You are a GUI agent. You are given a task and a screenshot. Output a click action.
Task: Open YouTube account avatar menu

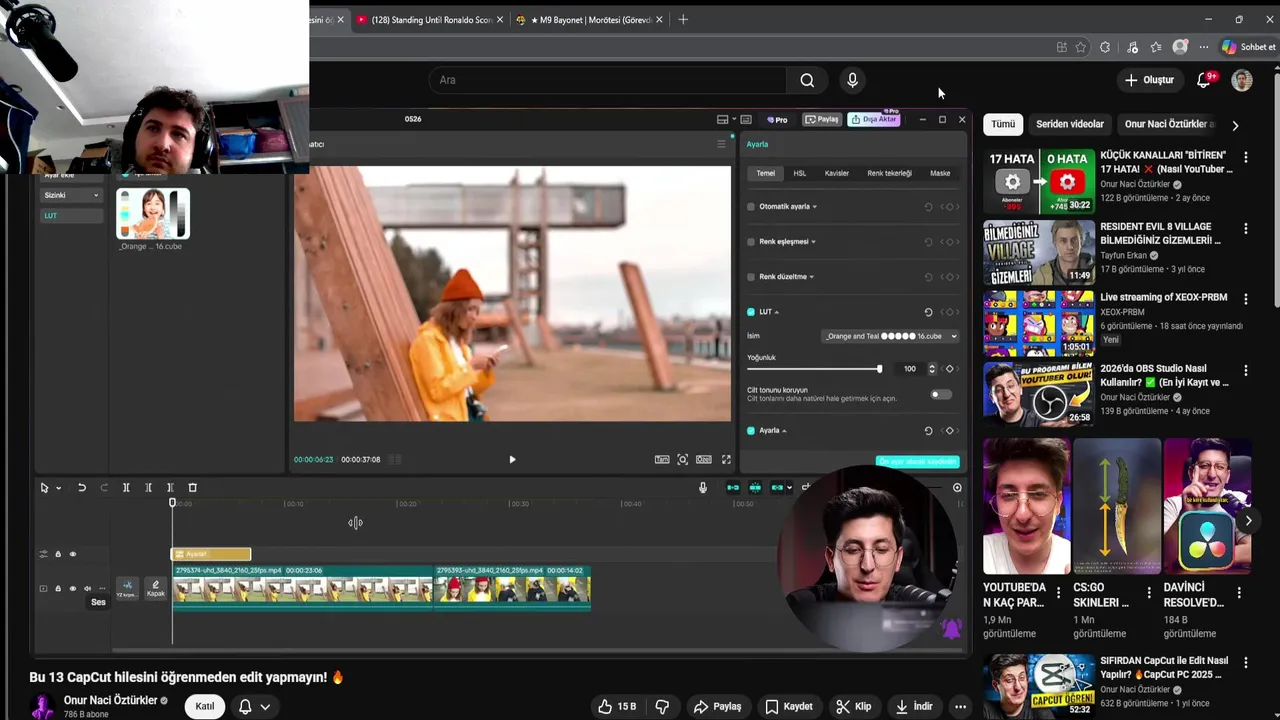pyautogui.click(x=1242, y=80)
